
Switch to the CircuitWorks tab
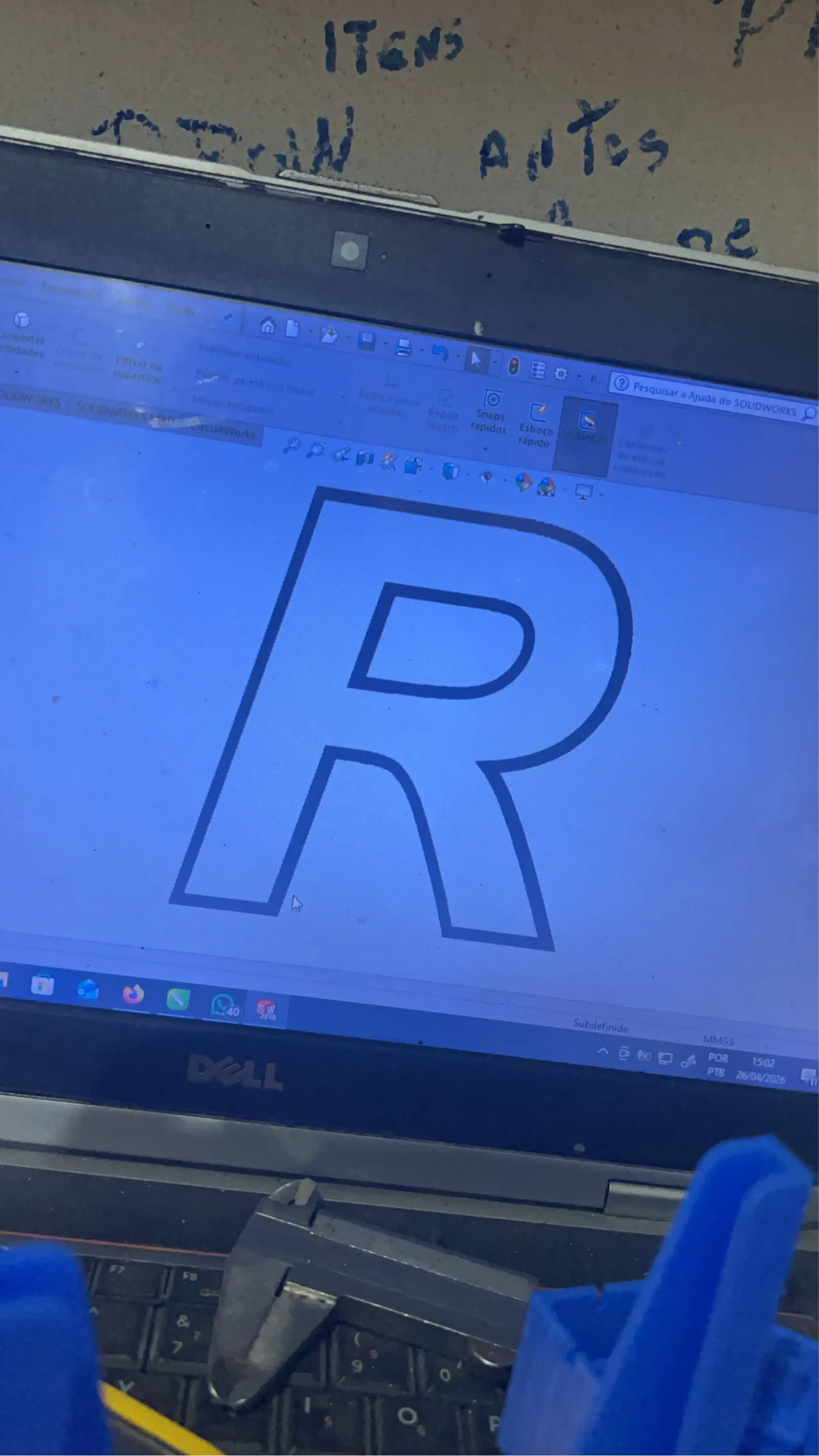click(x=223, y=432)
